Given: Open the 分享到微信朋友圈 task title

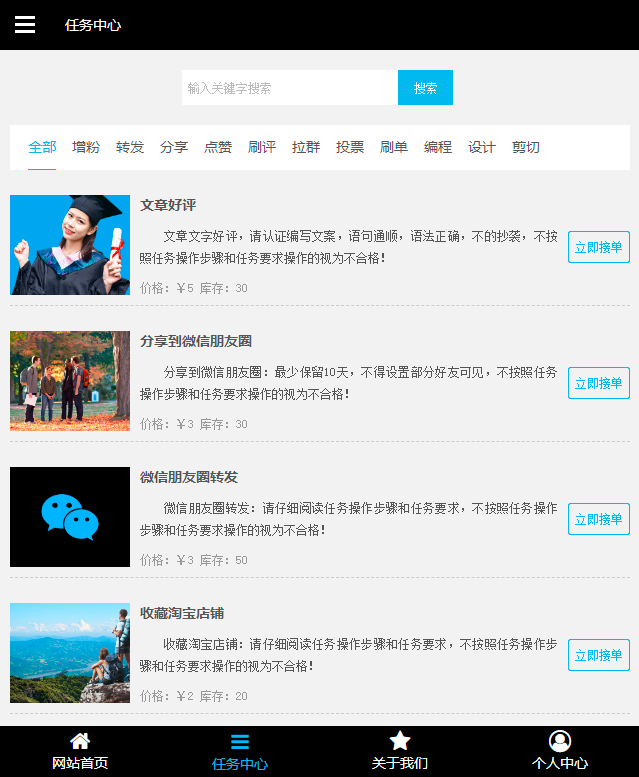Looking at the screenshot, I should (x=196, y=341).
